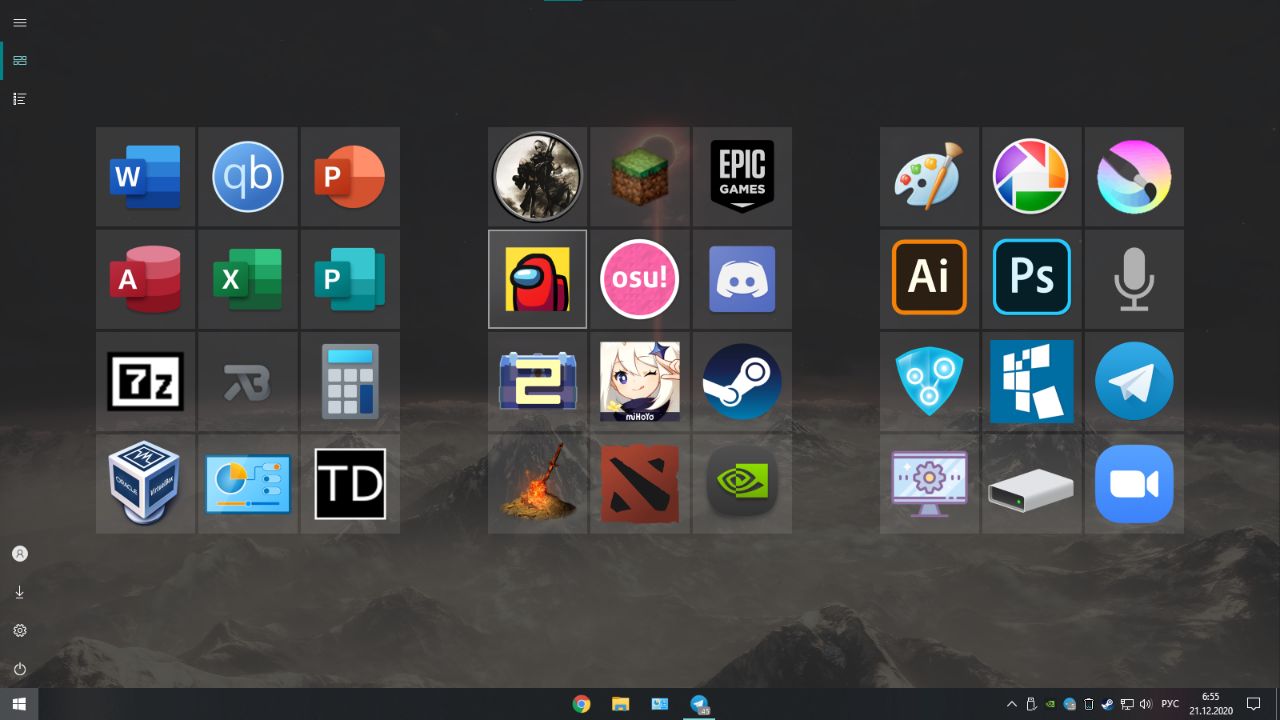Change the РУС input language
Viewport: 1280px width, 720px height.
pyautogui.click(x=1169, y=704)
